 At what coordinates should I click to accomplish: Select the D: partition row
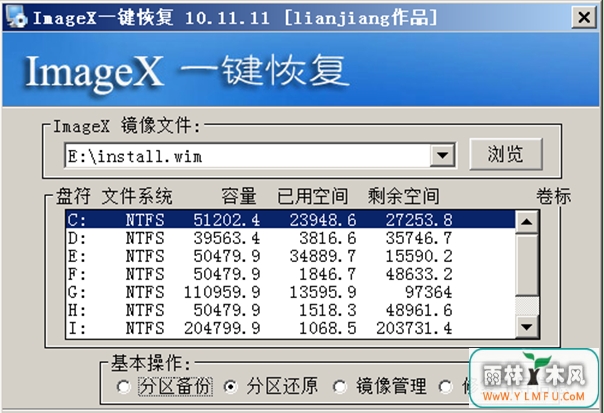tap(290, 238)
